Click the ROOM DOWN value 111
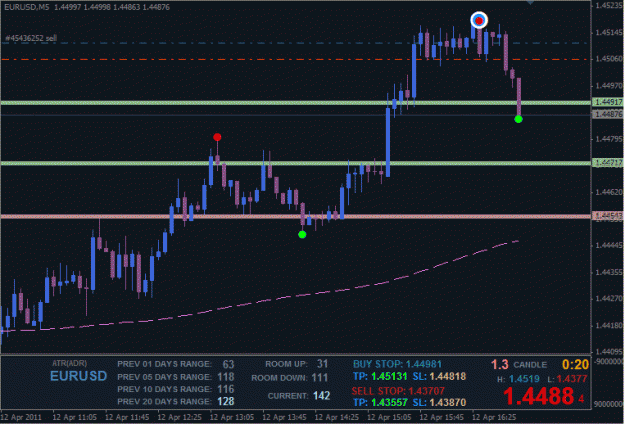Screen dimensions: 625x424 [x=320, y=378]
